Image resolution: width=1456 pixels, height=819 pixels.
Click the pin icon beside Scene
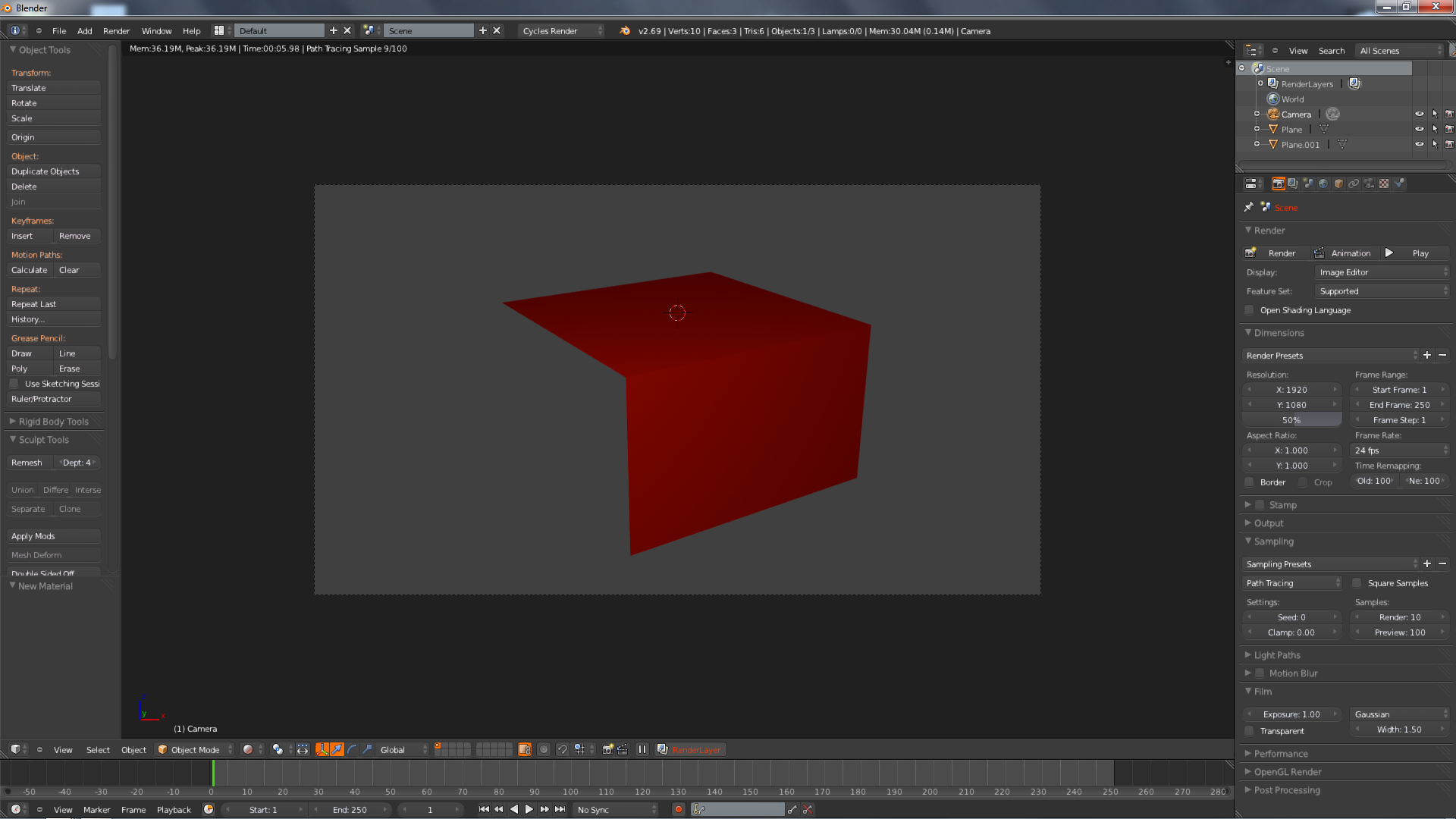click(1249, 207)
